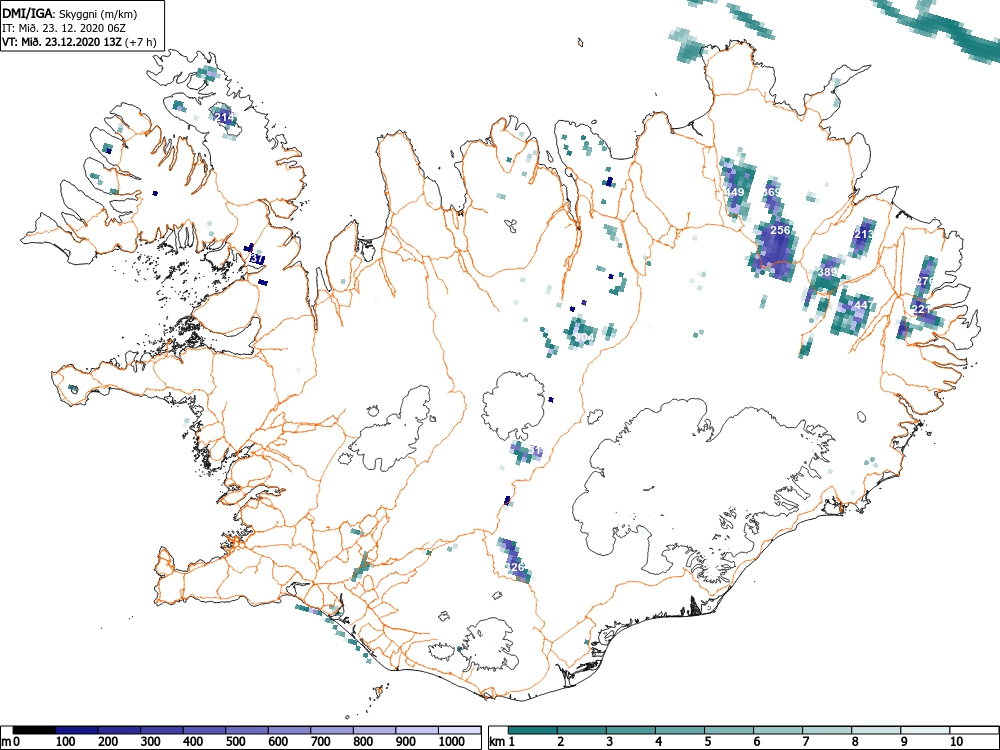This screenshot has height=750, width=1000.
Task: Click the 256 value label on the map
Action: [x=780, y=230]
